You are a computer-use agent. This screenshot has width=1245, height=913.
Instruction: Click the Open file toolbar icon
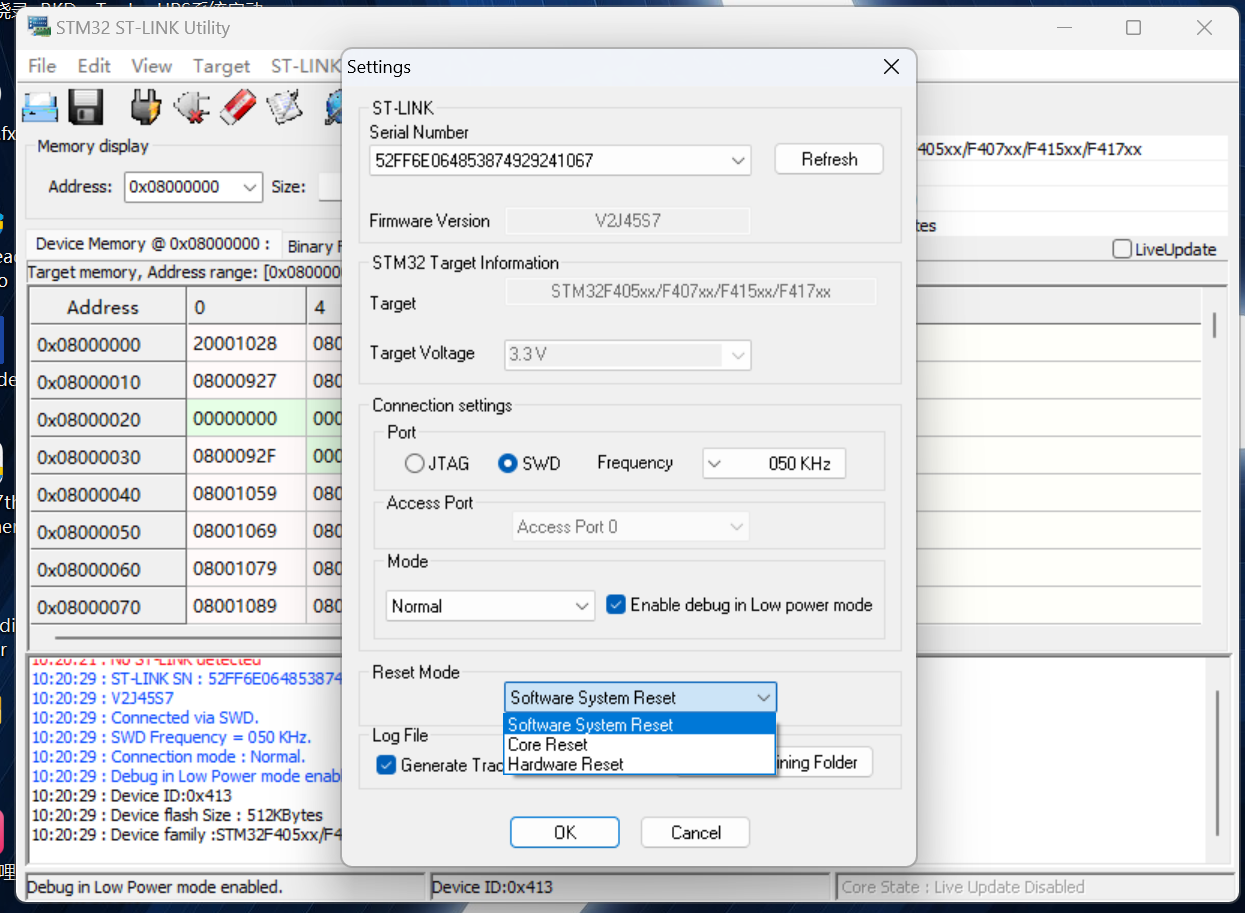click(x=41, y=107)
